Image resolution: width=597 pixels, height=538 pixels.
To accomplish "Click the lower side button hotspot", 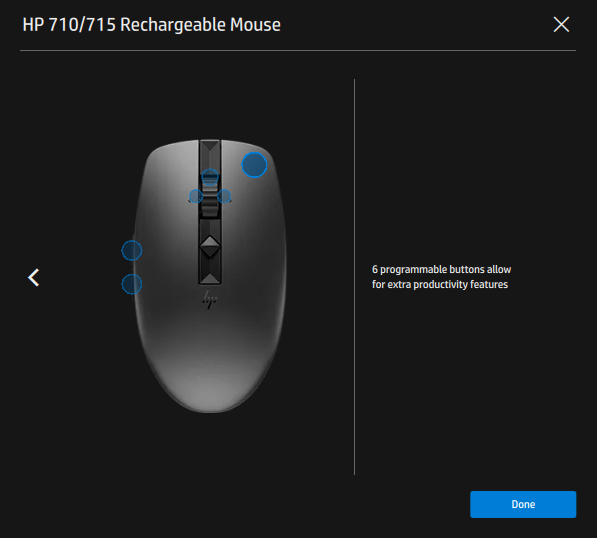I will [132, 284].
